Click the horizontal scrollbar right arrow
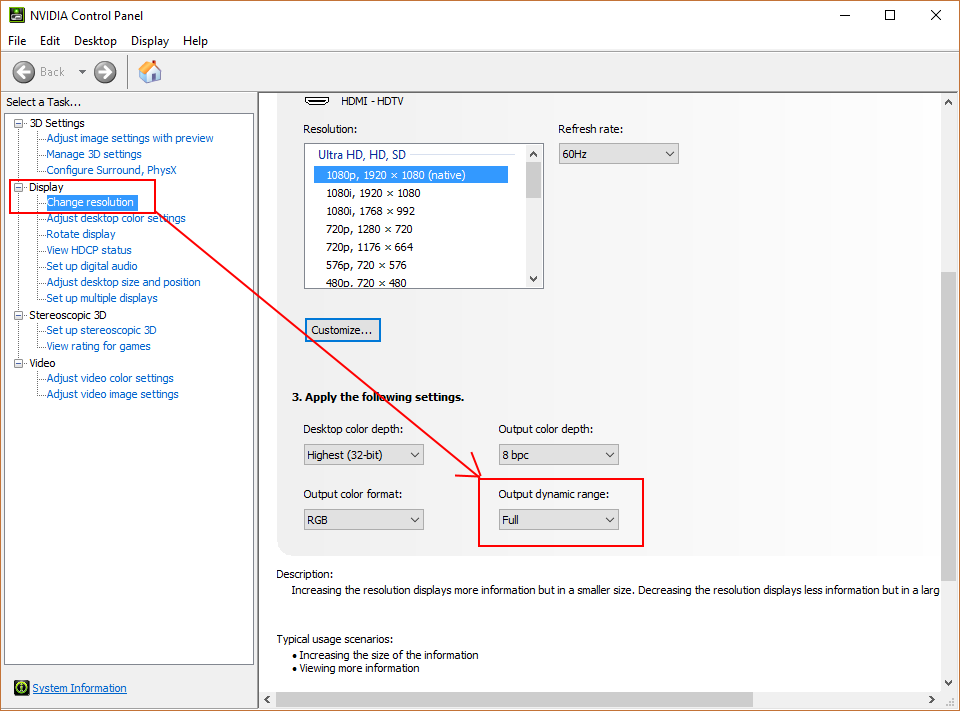The image size is (960, 711). tap(931, 699)
